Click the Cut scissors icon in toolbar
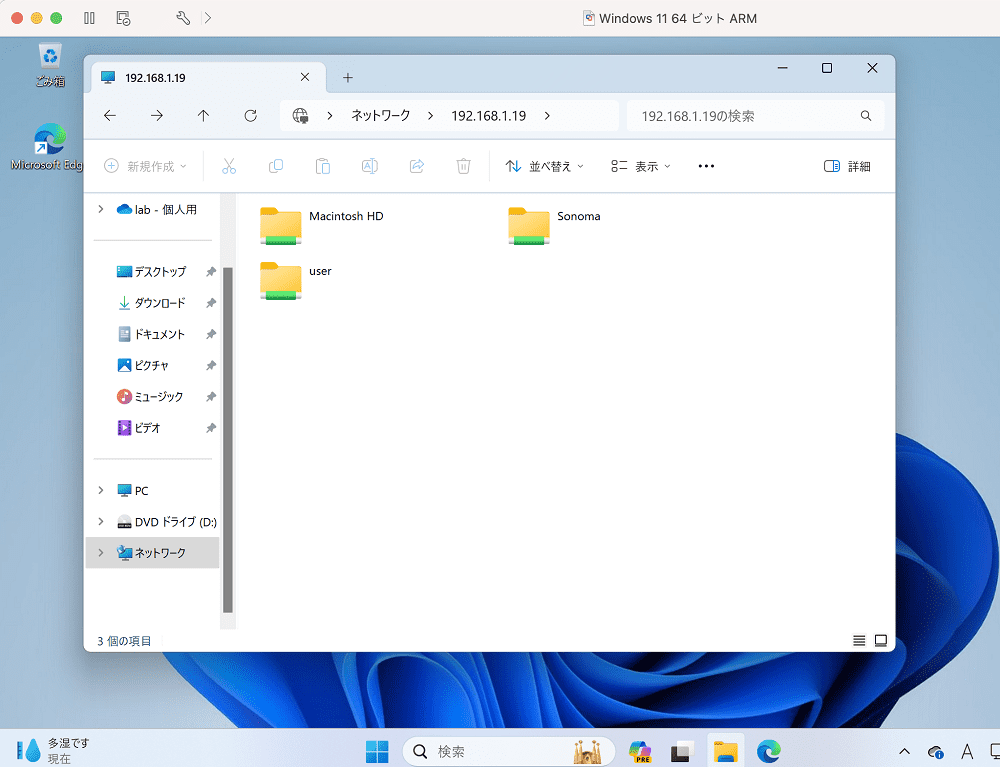1000x767 pixels. [229, 166]
